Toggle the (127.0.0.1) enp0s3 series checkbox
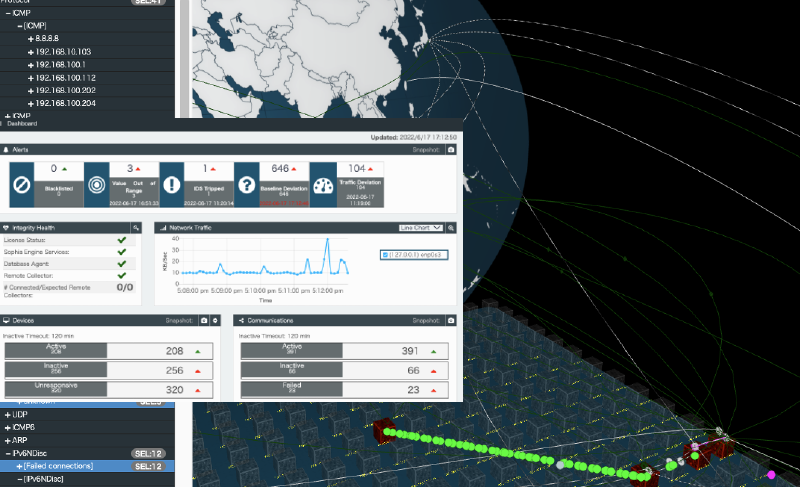Image resolution: width=800 pixels, height=487 pixels. [x=387, y=255]
